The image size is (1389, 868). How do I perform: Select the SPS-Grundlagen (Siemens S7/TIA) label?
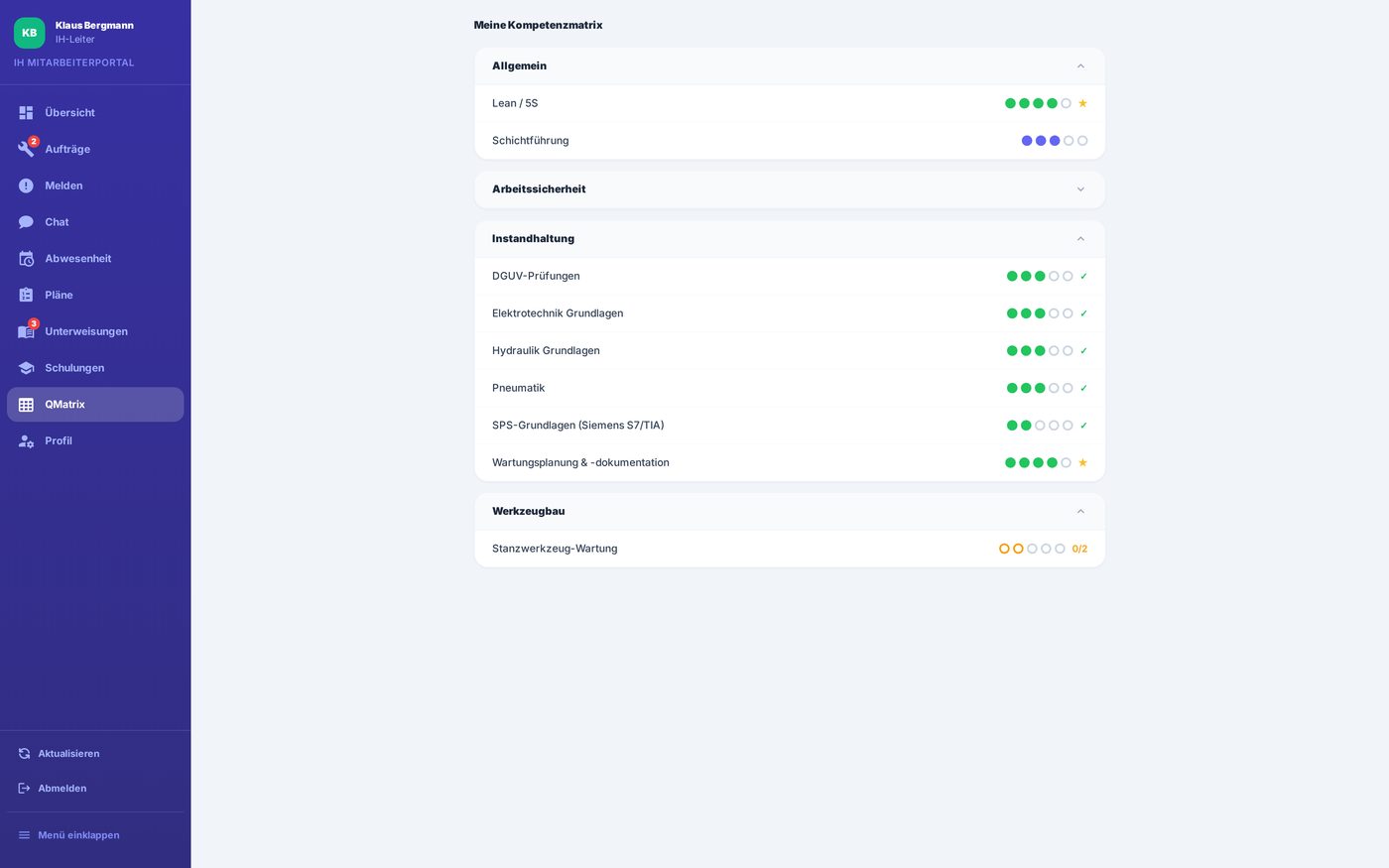(x=577, y=426)
